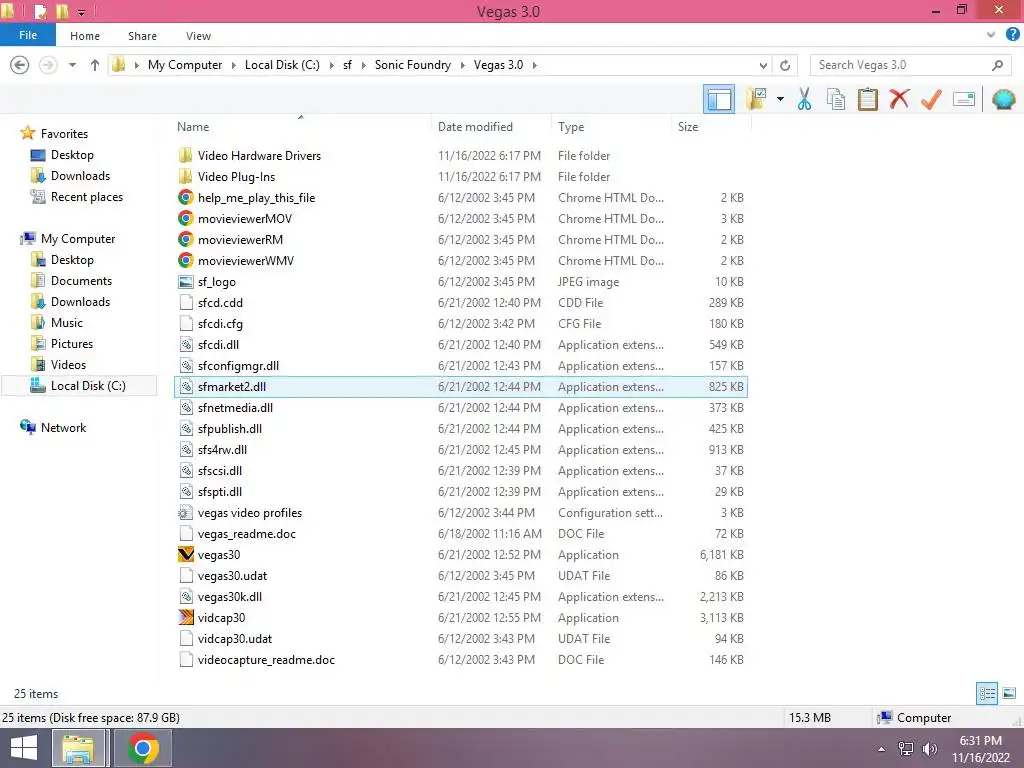Expand arrow after Vegas 3.0 breadcrumb
This screenshot has width=1024, height=768.
tap(535, 65)
